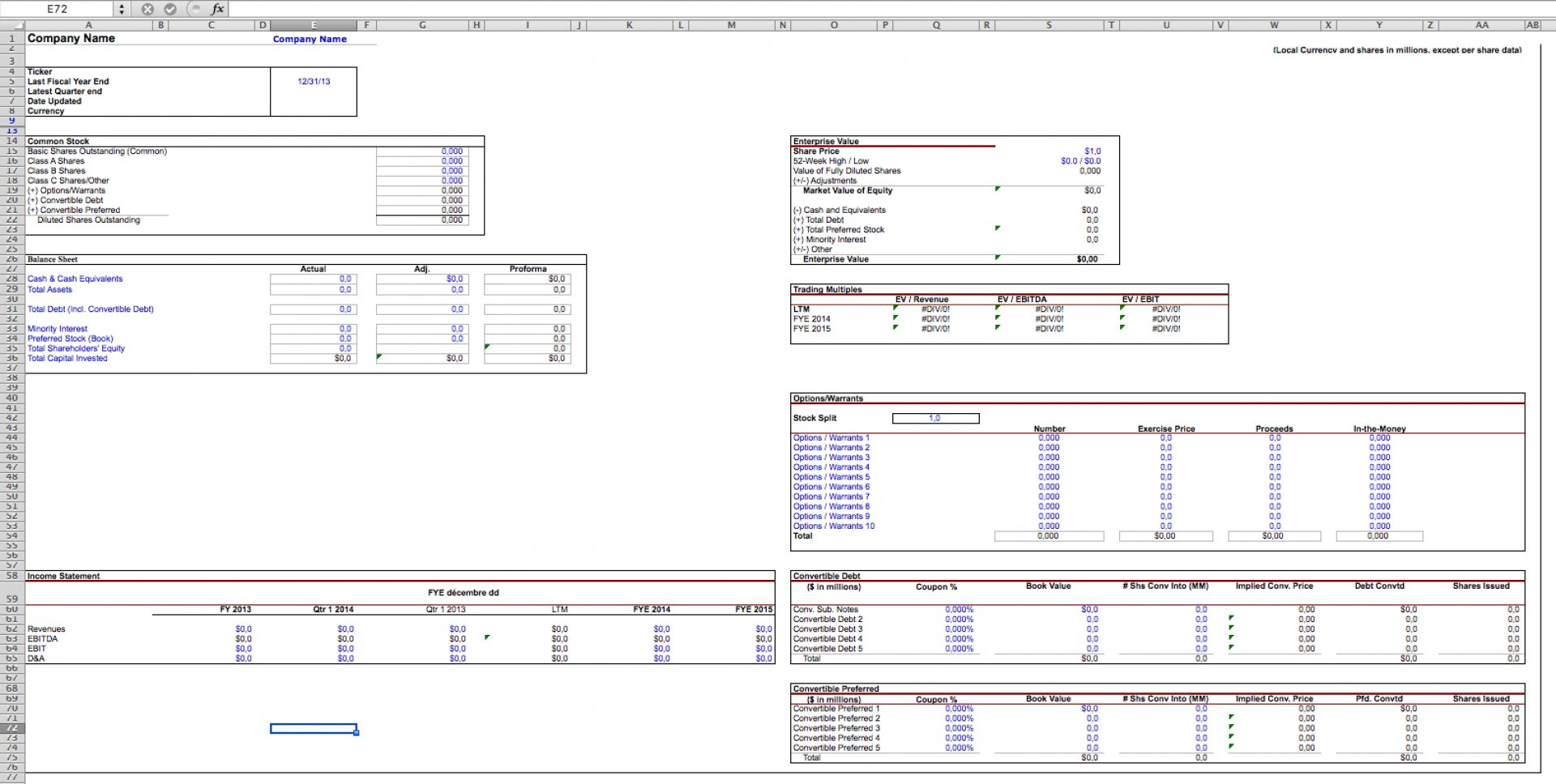The image size is (1556, 784).
Task: Click the Stock Split label
Action: 814,419
